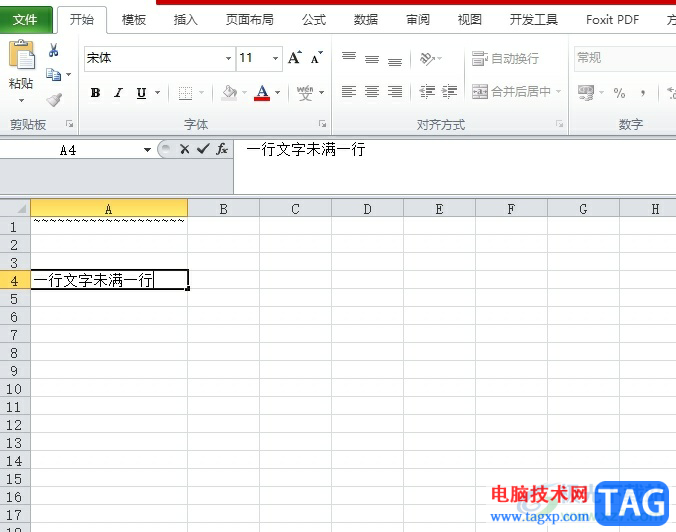Align text to vertical middle
This screenshot has height=532, width=676.
(x=372, y=58)
